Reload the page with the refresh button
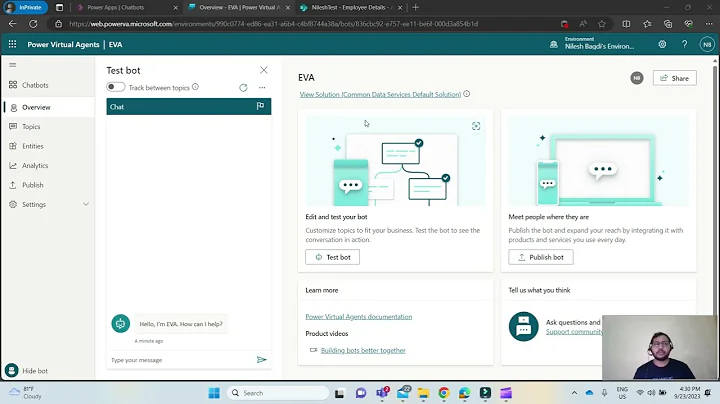720x404 pixels. (x=33, y=24)
